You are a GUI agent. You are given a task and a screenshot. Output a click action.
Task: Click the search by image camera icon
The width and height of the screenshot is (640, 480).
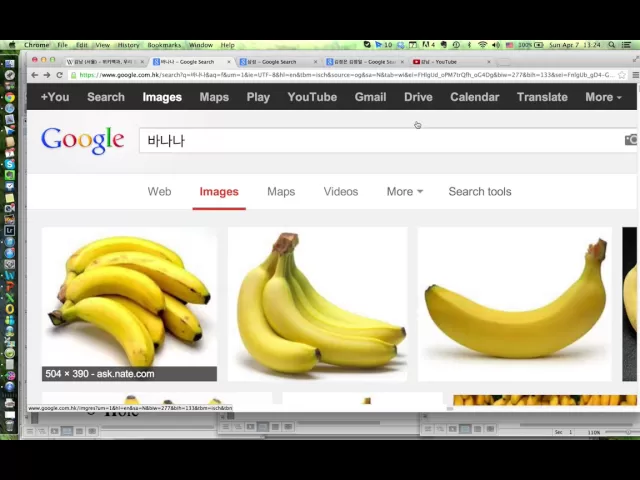(631, 140)
